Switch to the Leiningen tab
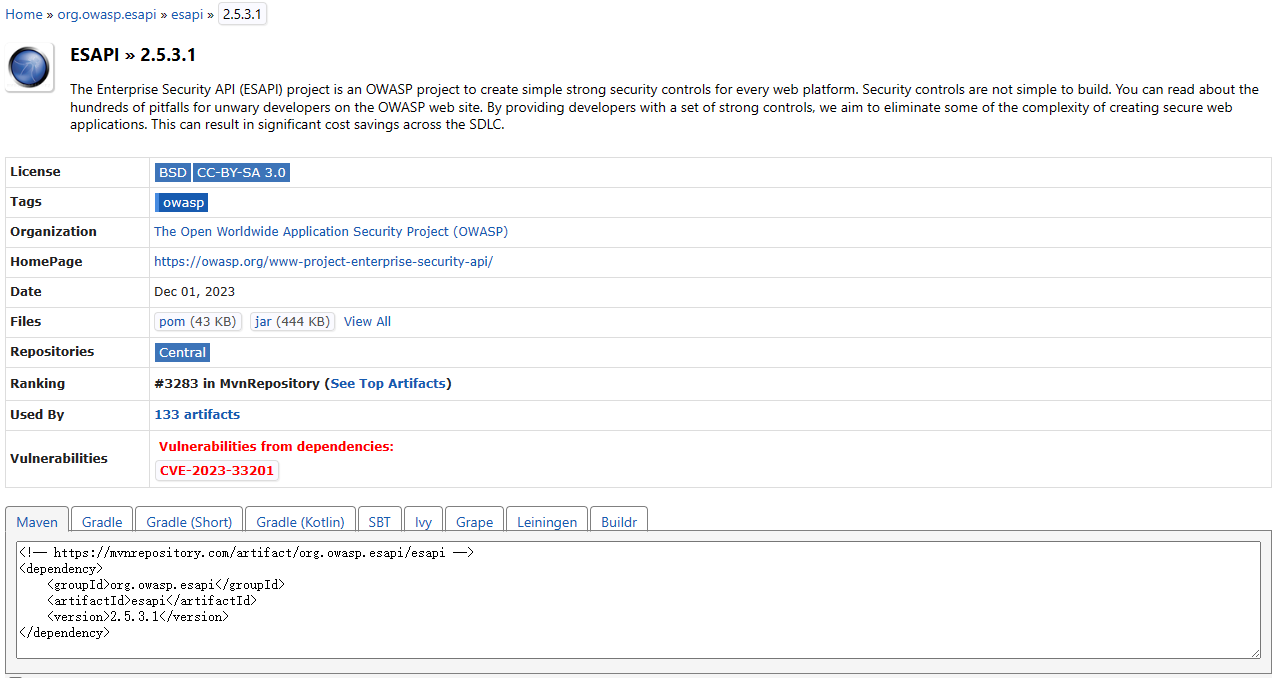The width and height of the screenshot is (1283, 678). (547, 521)
